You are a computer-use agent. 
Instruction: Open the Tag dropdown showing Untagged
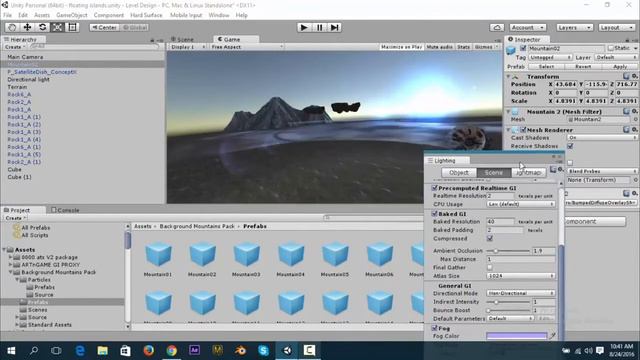pyautogui.click(x=550, y=58)
